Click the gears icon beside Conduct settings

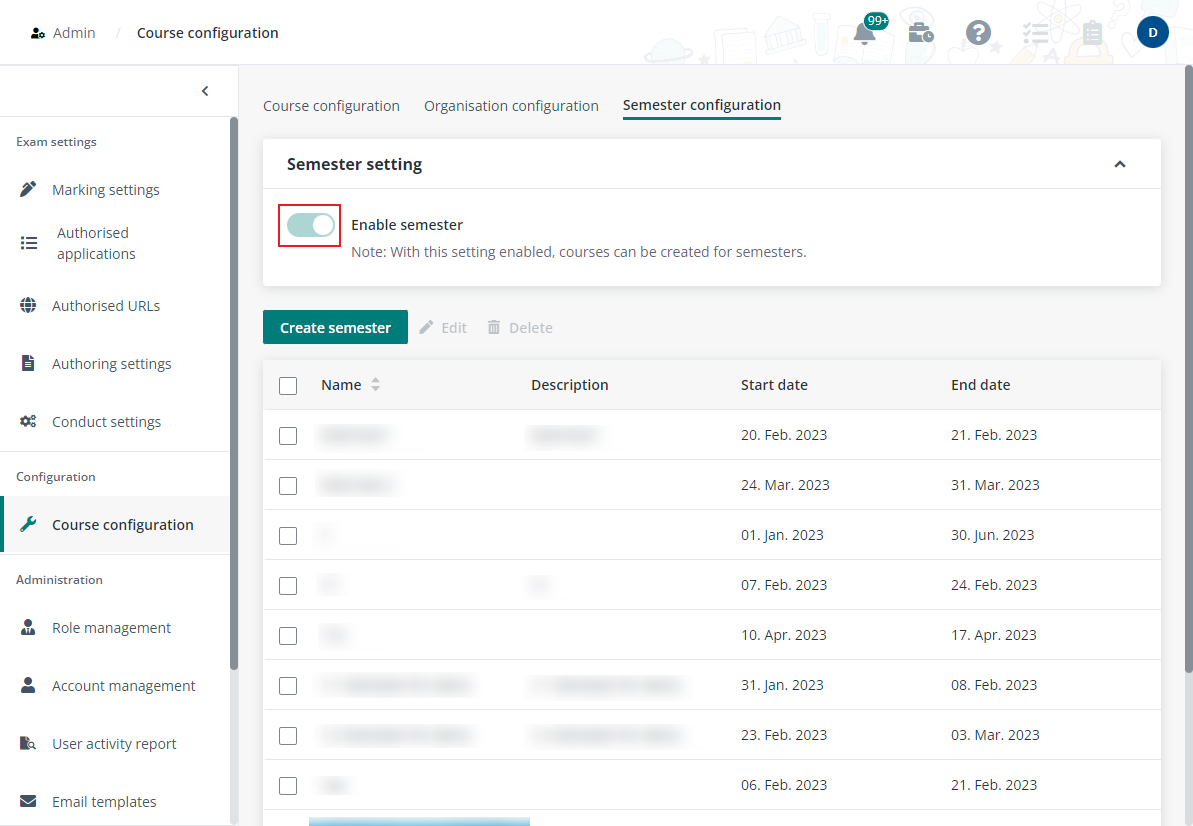coord(28,421)
